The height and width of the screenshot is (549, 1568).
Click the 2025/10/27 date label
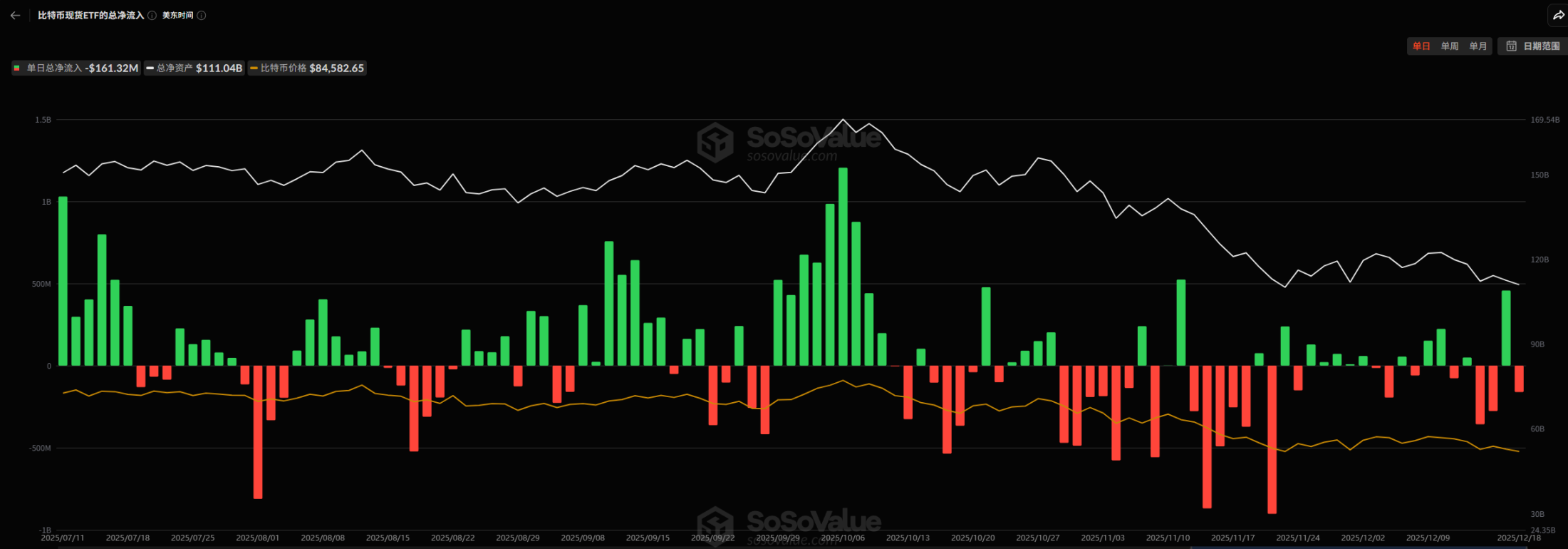(x=1038, y=538)
